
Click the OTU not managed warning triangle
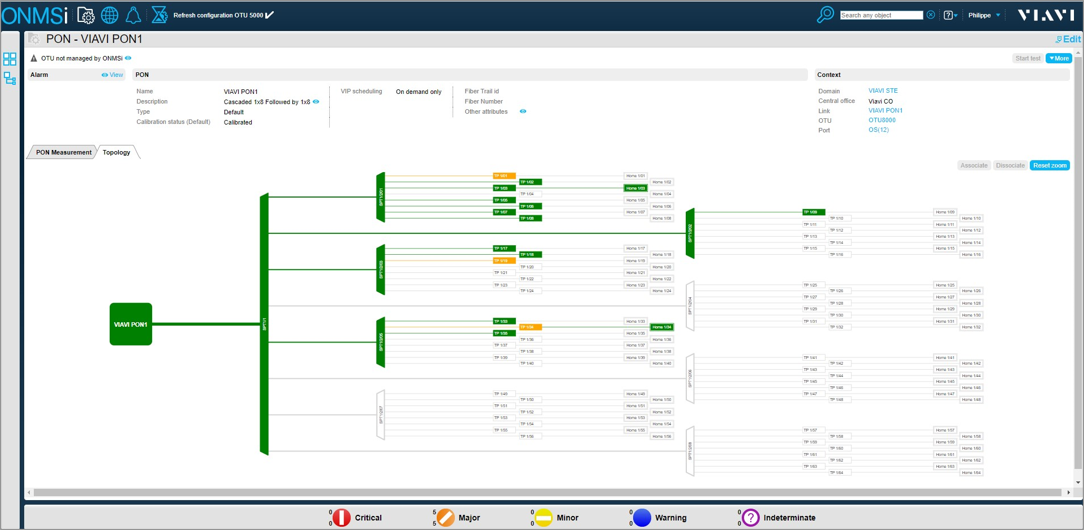34,59
